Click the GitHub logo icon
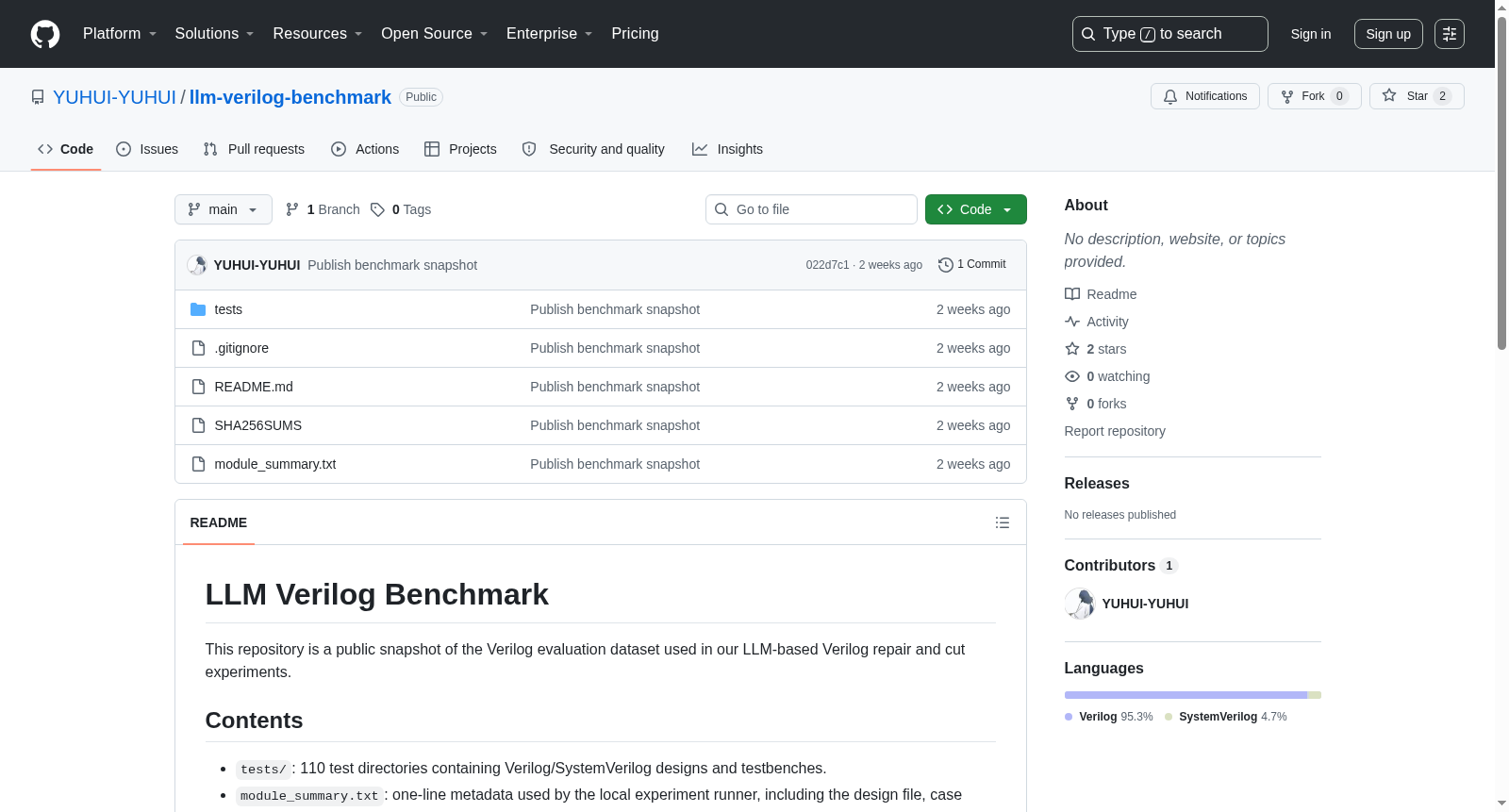Screen dimensions: 1509x812 (x=45, y=34)
